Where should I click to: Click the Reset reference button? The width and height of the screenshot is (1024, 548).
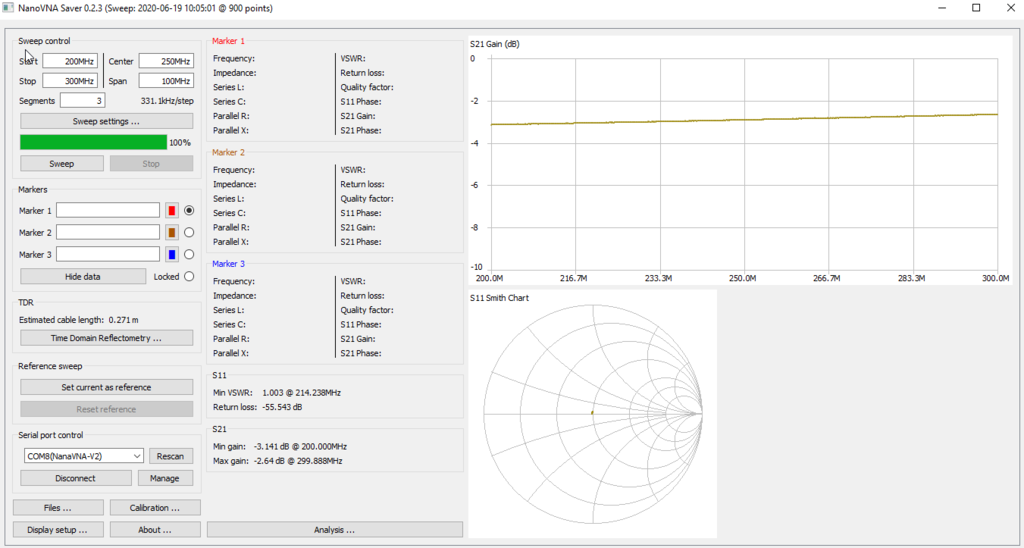(106, 410)
